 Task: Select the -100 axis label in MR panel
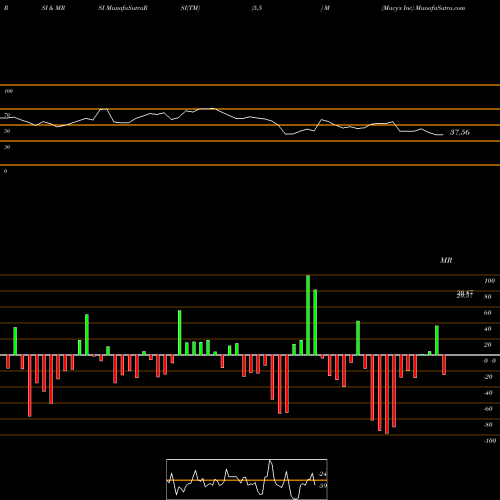(x=490, y=441)
